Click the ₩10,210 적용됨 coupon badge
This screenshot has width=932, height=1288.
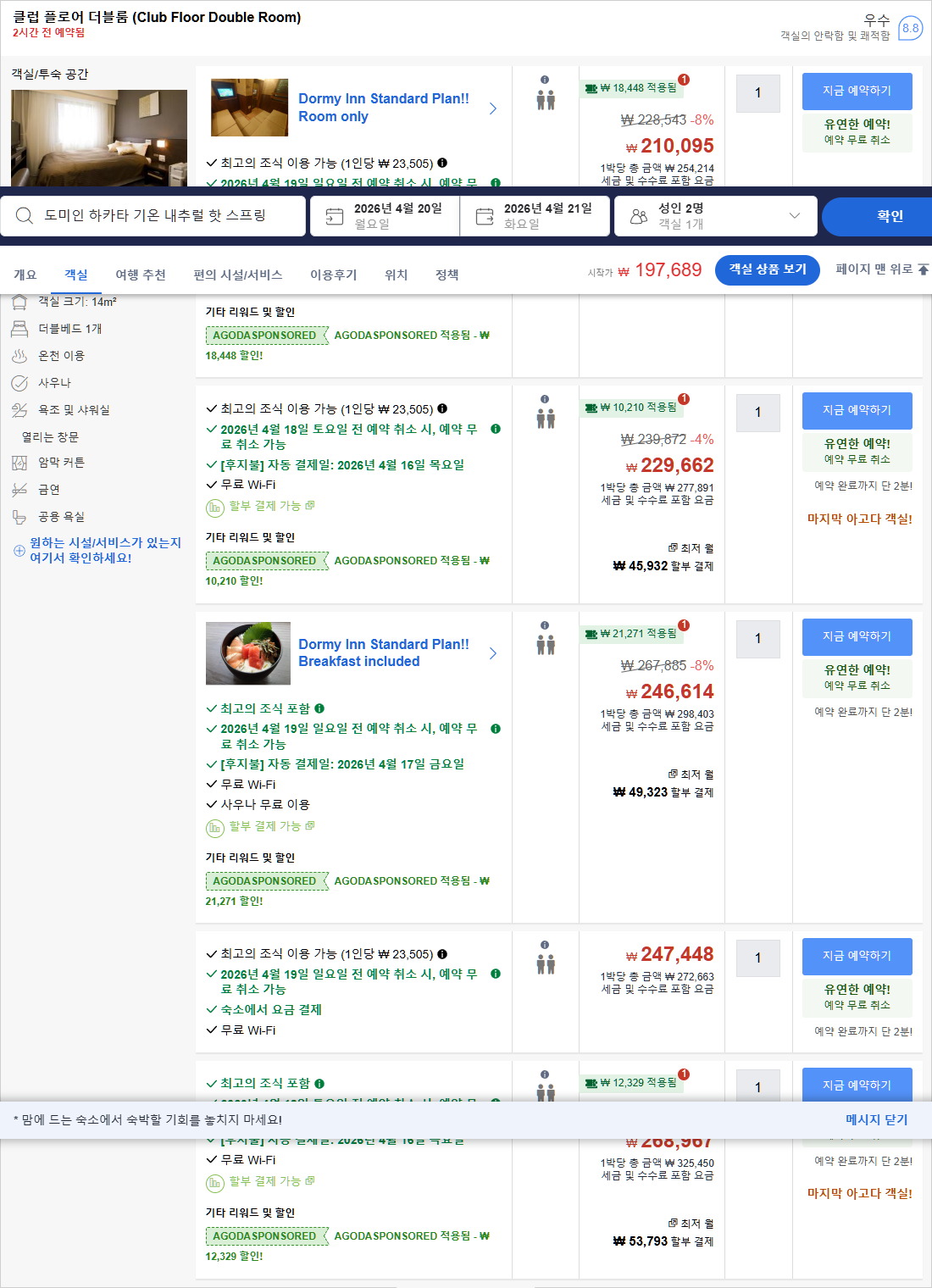click(631, 407)
